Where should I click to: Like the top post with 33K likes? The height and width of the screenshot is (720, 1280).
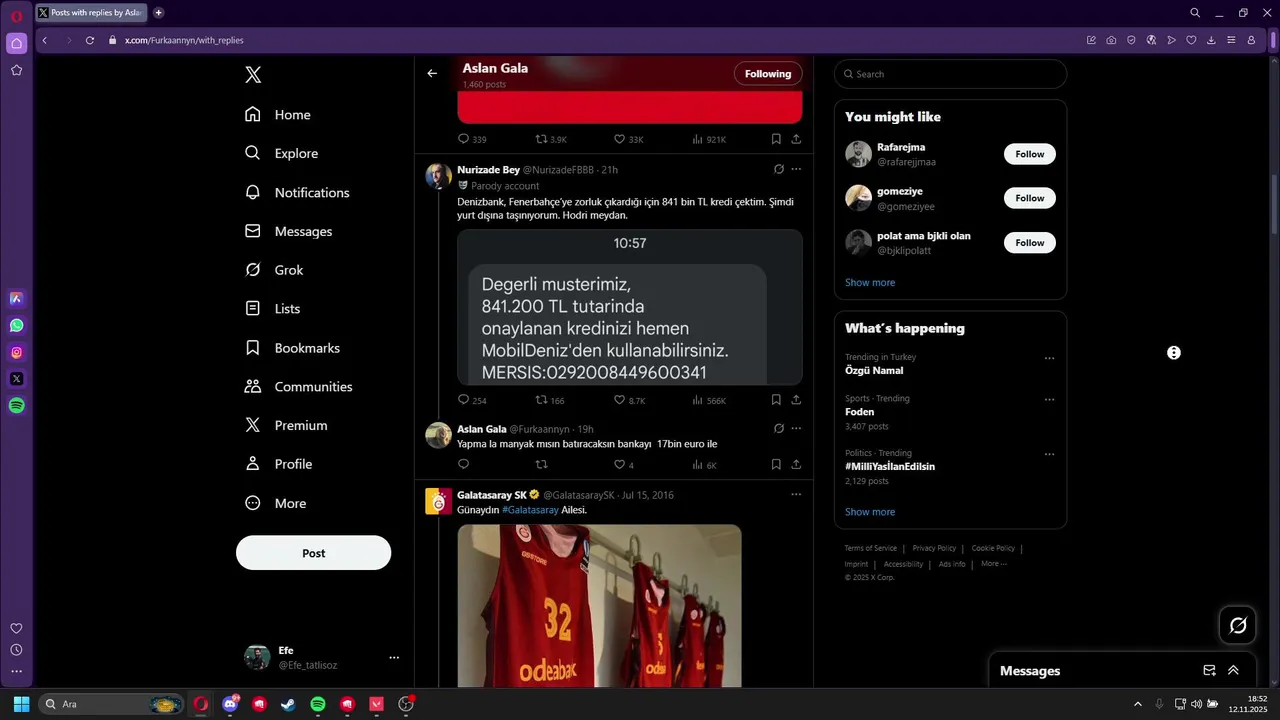[628, 139]
